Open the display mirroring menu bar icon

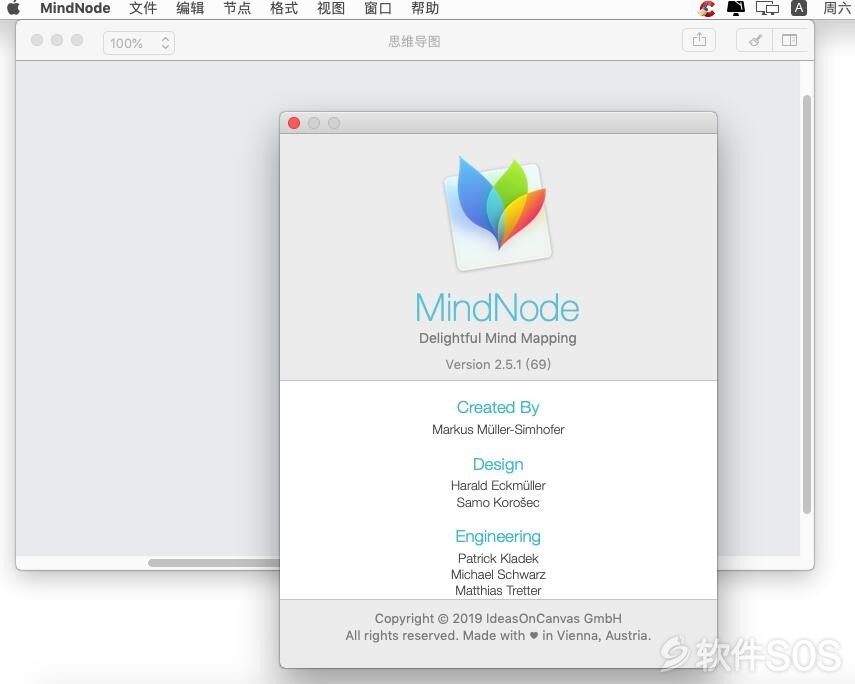coord(767,8)
